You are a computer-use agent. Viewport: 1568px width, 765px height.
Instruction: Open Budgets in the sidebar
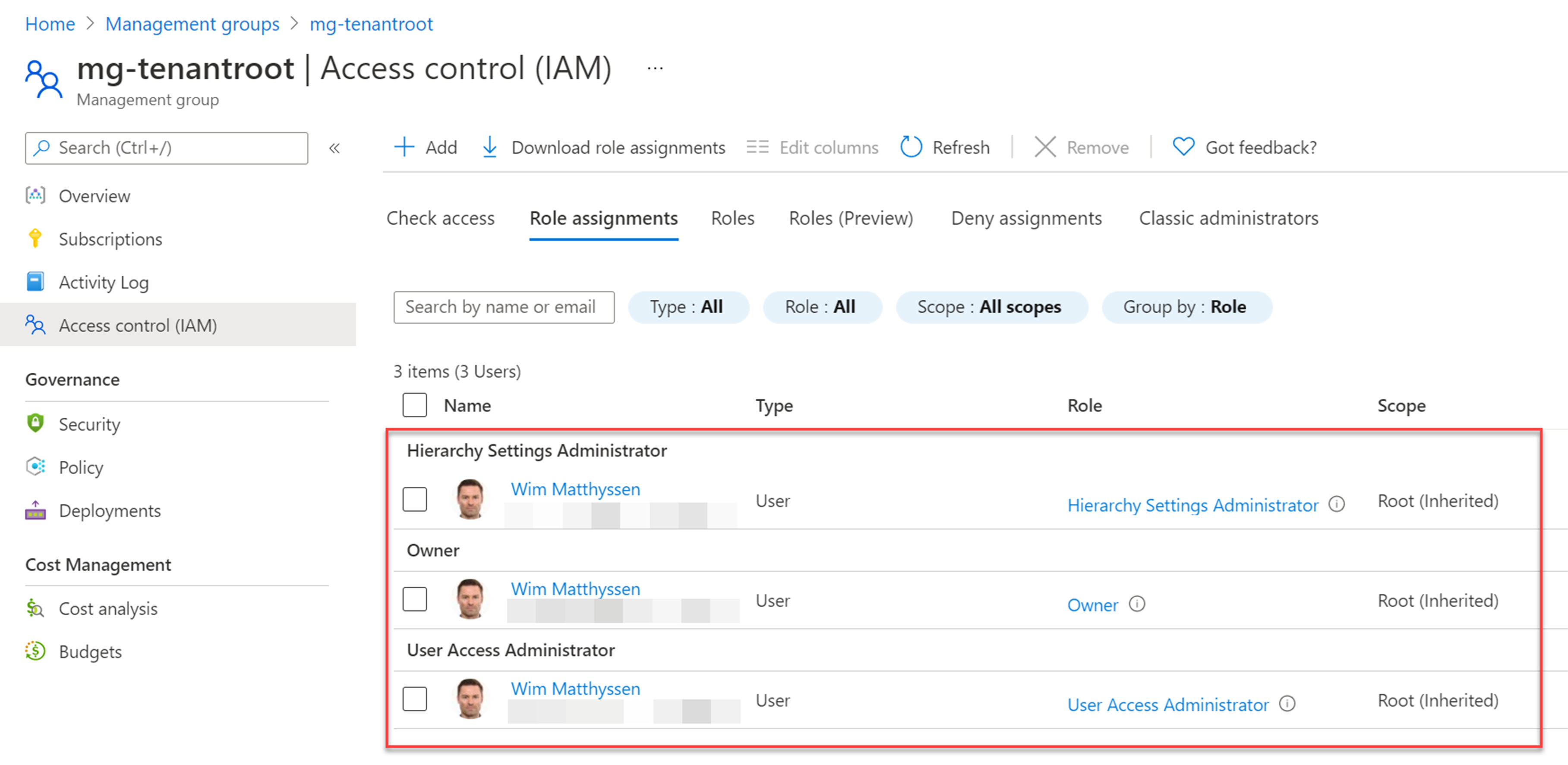[x=90, y=651]
